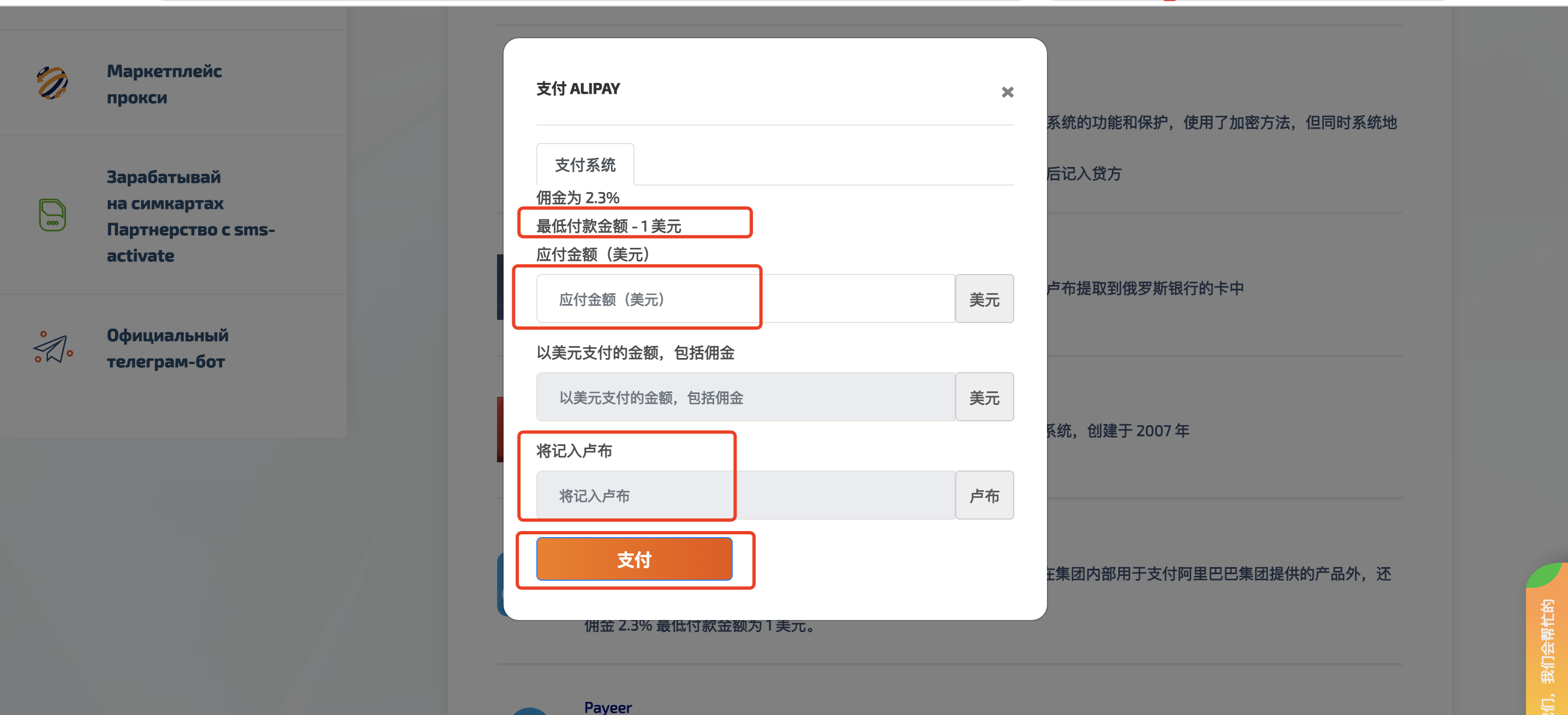
Task: Click the 卢布 currency addon
Action: 984,495
